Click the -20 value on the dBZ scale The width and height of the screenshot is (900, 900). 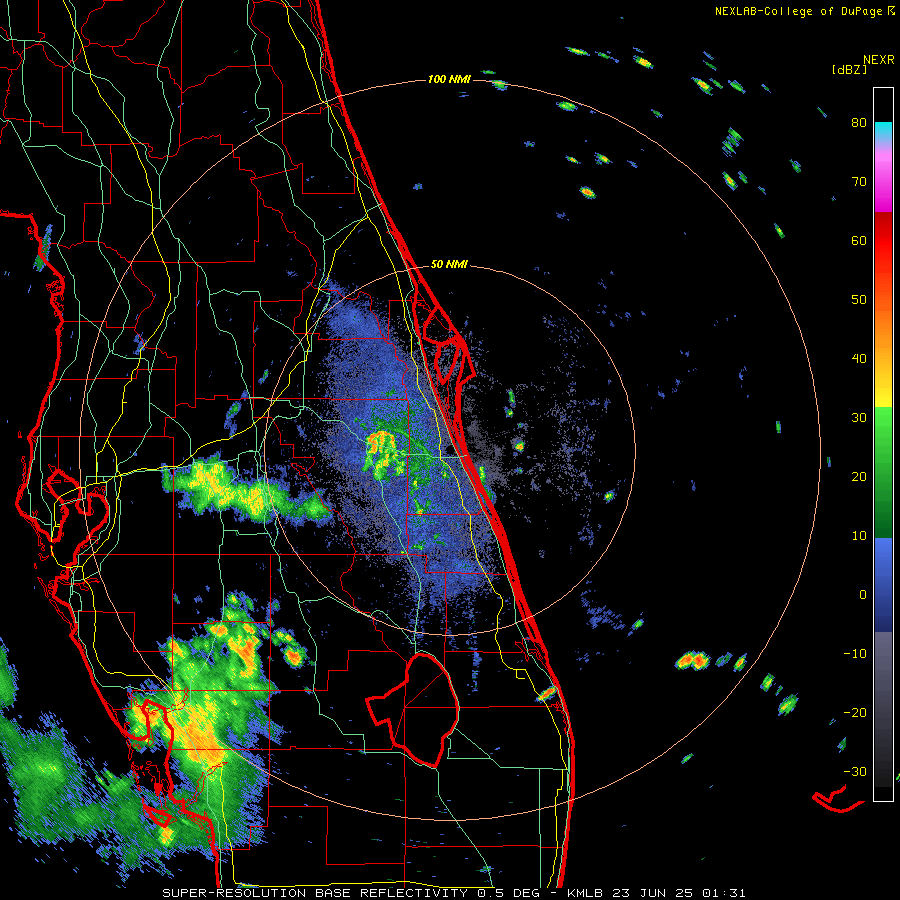[x=855, y=713]
